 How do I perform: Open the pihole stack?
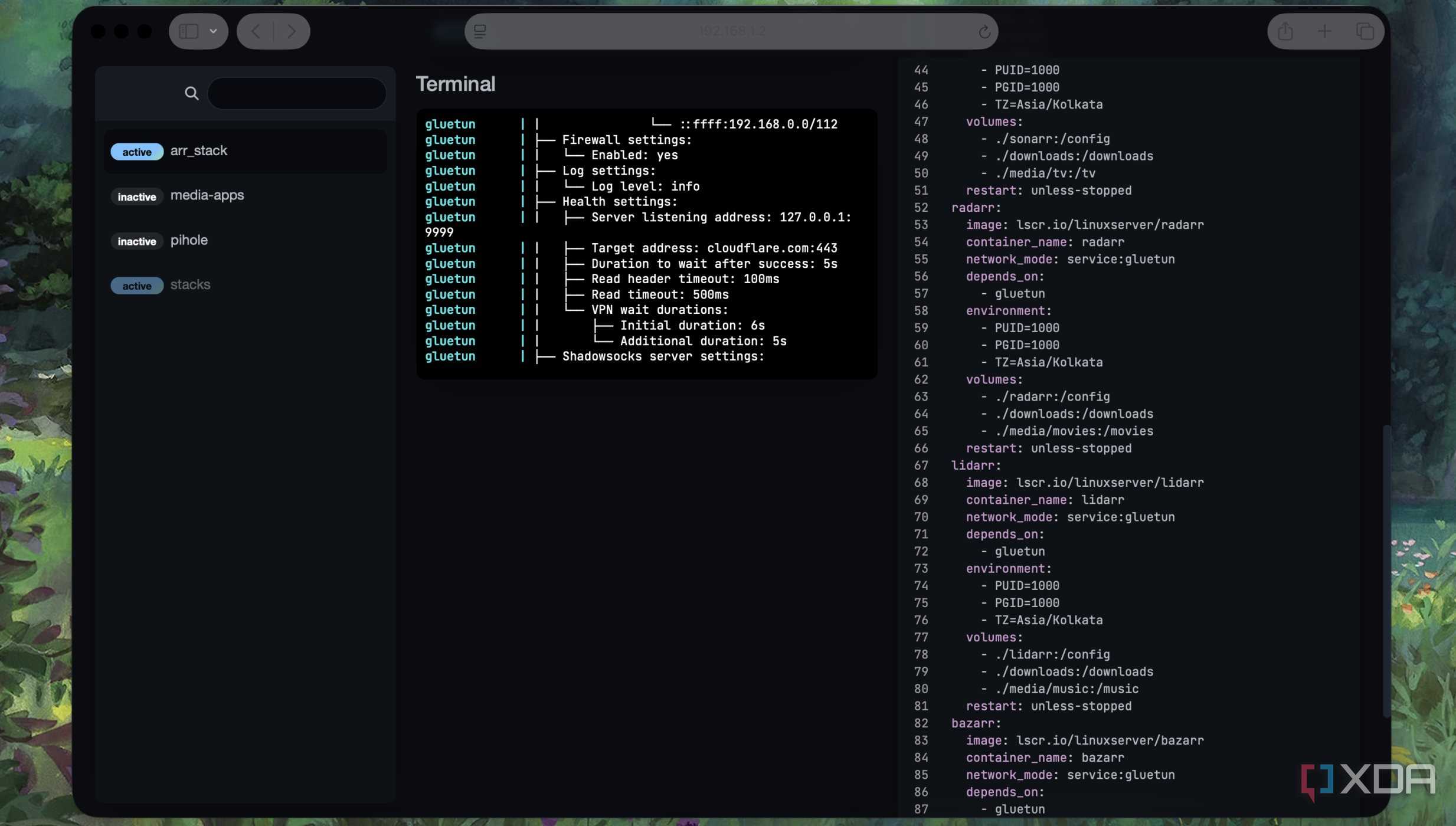click(246, 240)
